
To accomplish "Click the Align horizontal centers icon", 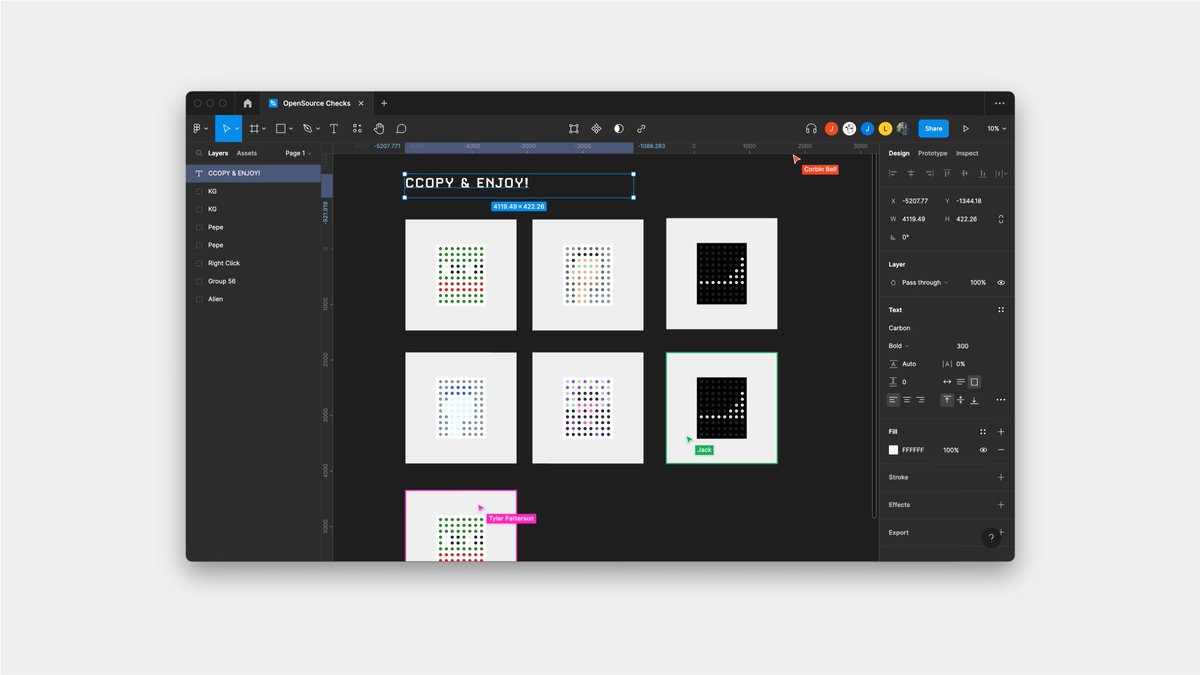I will [911, 173].
